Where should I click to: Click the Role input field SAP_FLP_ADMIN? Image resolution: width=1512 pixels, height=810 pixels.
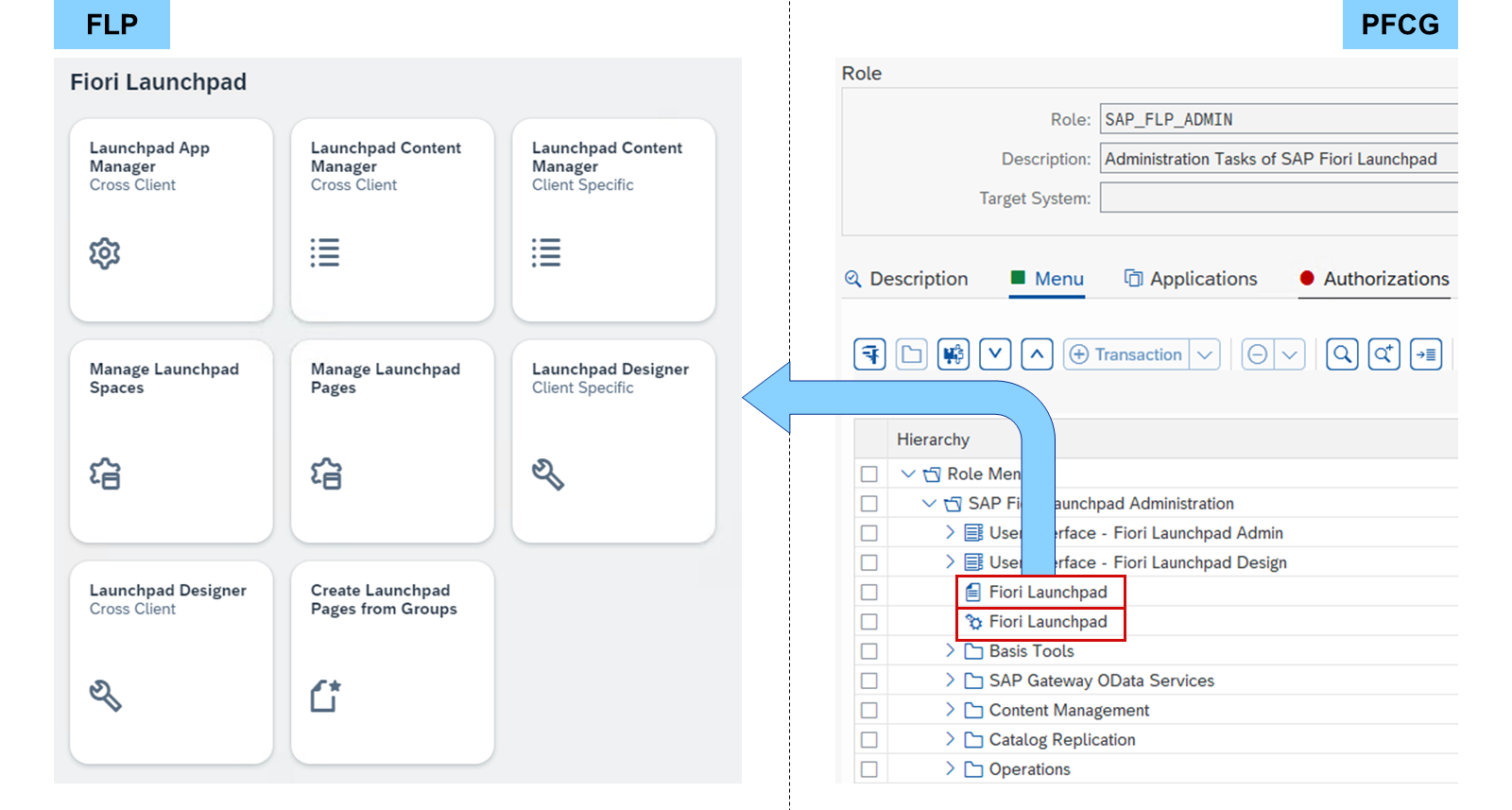pos(1280,120)
